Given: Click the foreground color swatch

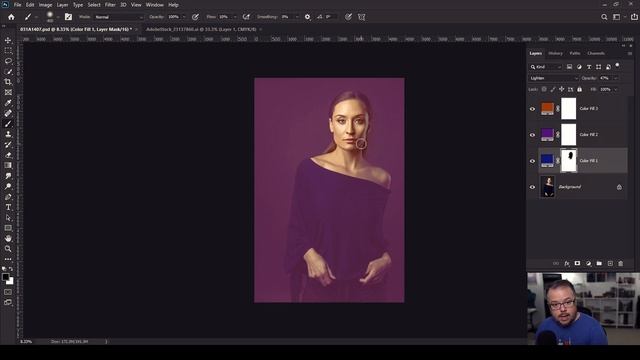Looking at the screenshot, I should click(5, 277).
